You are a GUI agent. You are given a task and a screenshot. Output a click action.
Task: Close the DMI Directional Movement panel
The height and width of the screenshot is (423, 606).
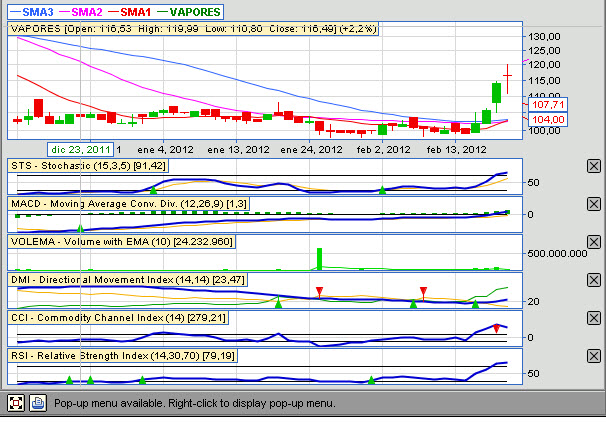click(x=593, y=280)
